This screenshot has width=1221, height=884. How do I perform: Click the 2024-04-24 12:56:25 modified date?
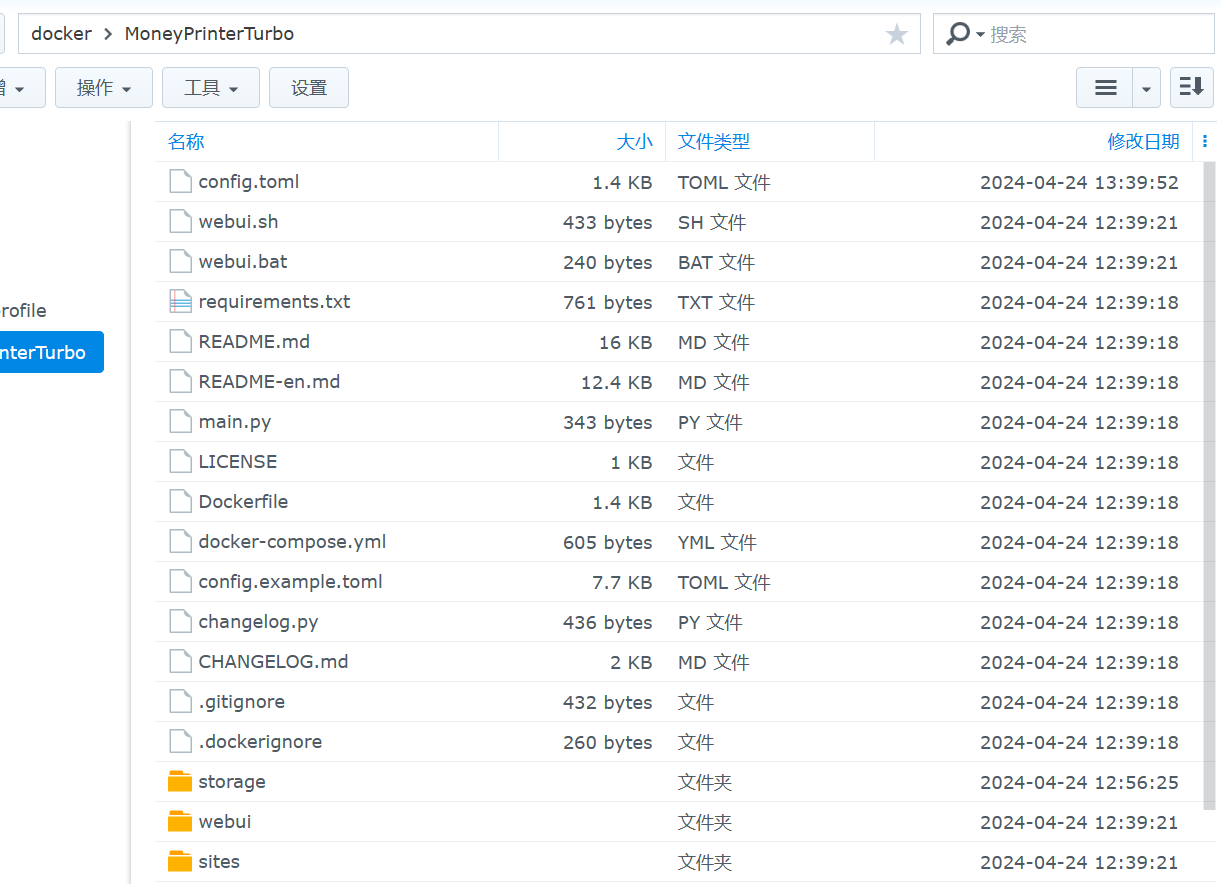[1079, 782]
